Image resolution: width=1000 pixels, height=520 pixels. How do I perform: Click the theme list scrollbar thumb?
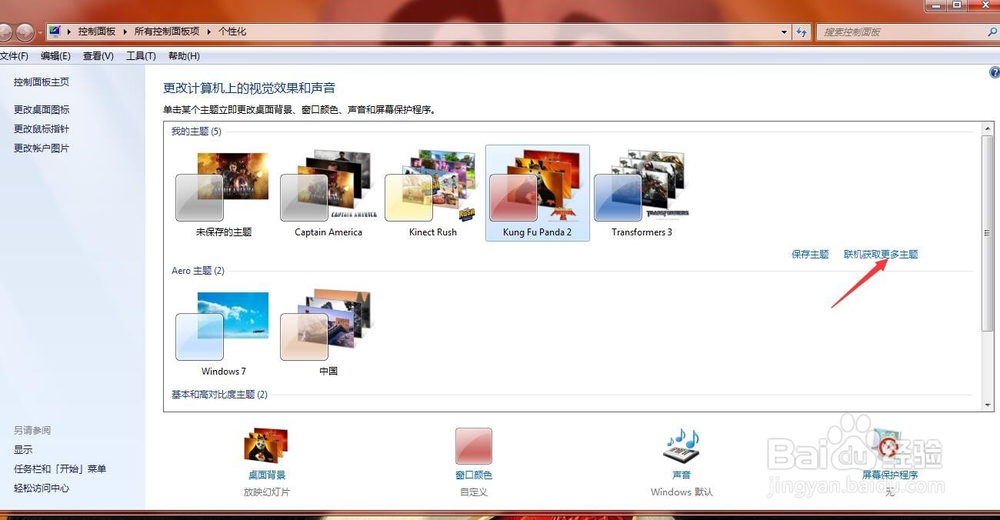[x=988, y=233]
